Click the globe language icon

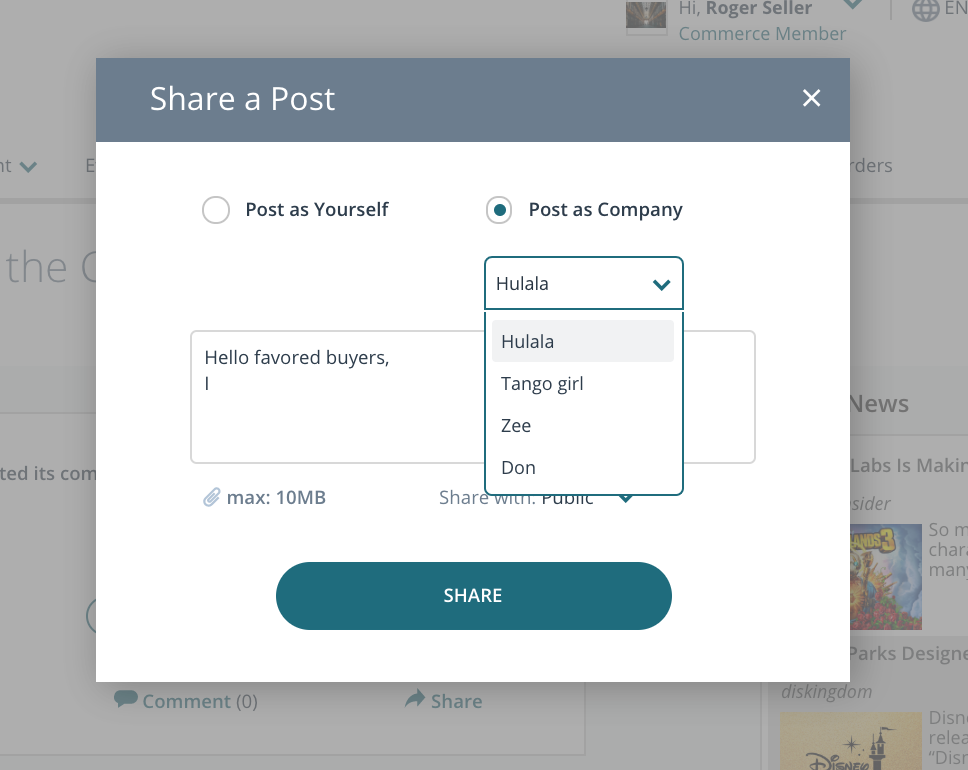[x=925, y=10]
